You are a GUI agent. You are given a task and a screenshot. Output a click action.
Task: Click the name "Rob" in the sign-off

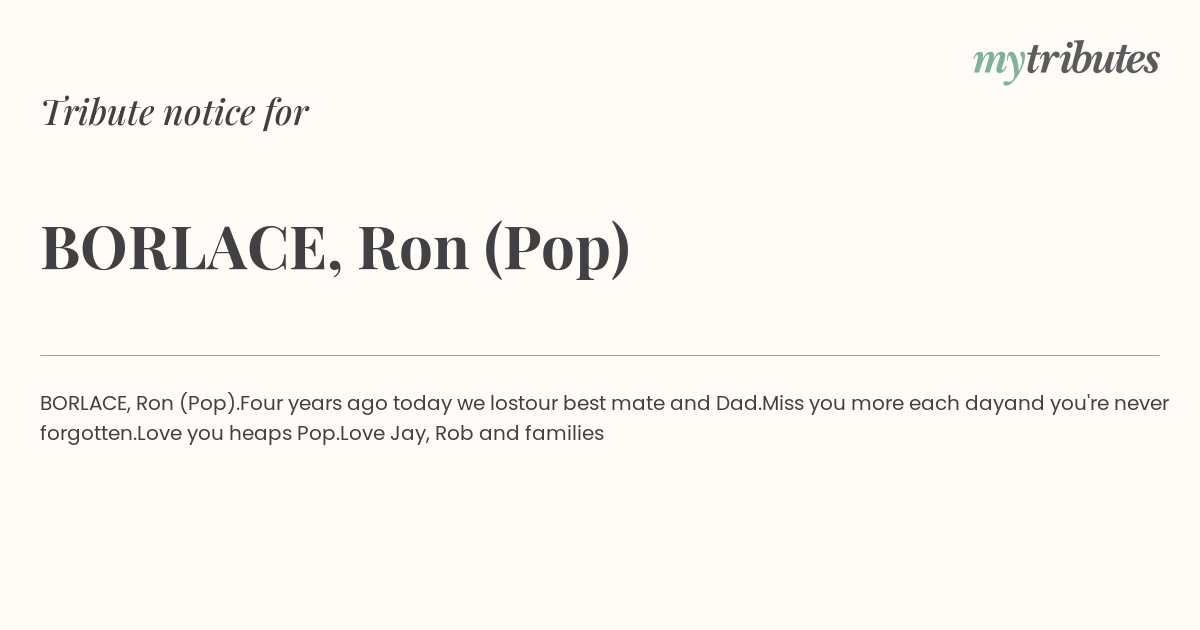pos(454,434)
